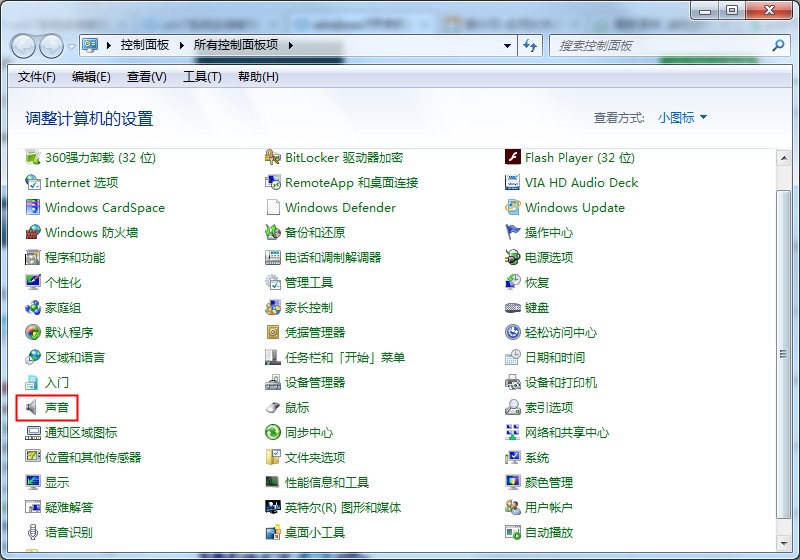The image size is (800, 560).
Task: Click the 管理工具 gear icon
Action: [x=273, y=282]
